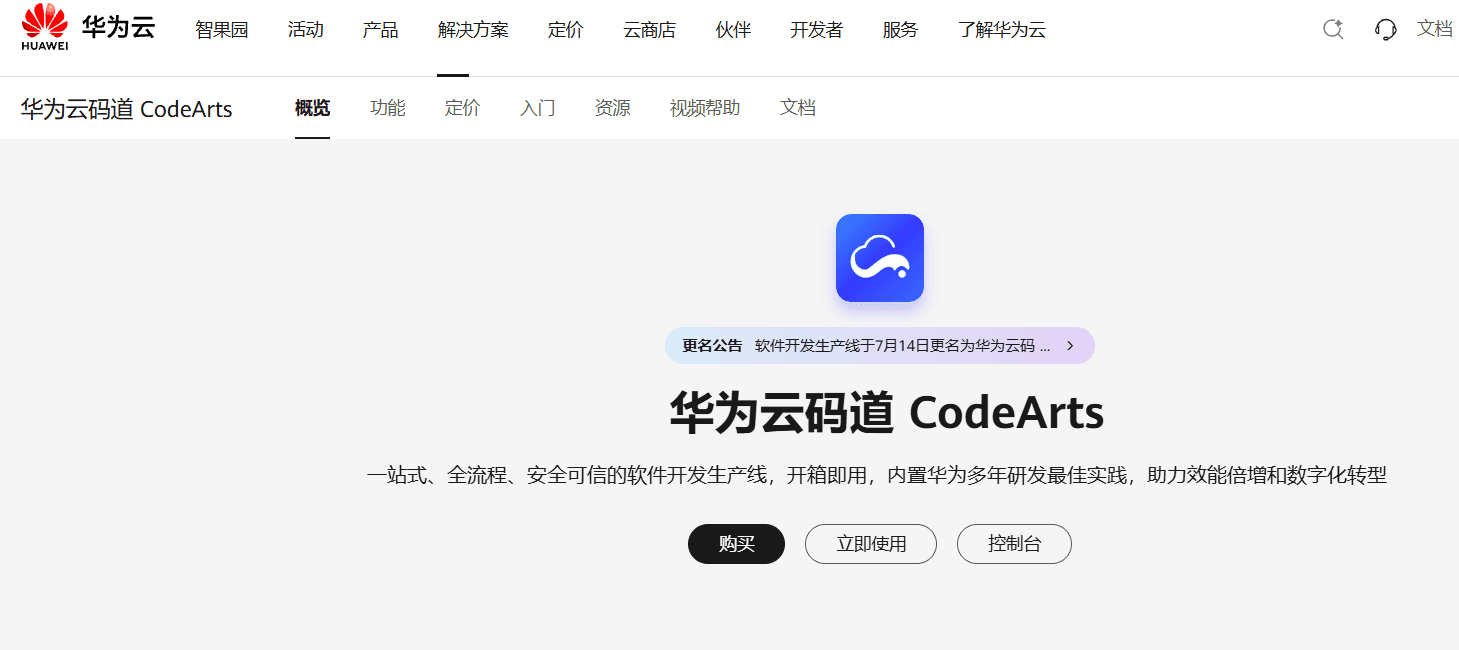
Task: Open the 了解华为云 menu
Action: [x=1002, y=30]
